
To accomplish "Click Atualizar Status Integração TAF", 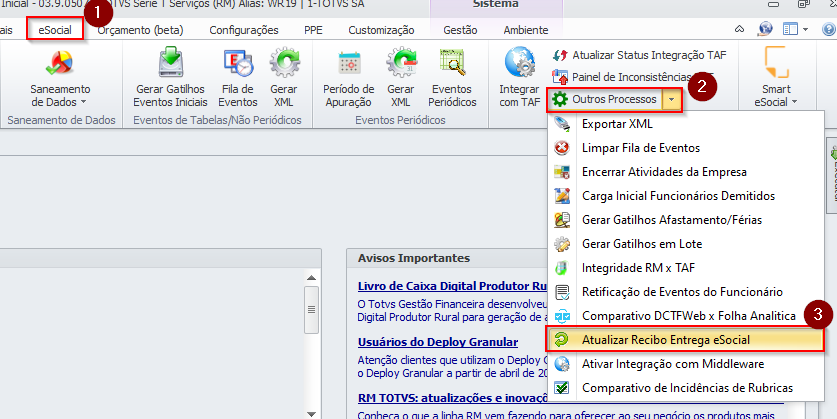I will pos(639,55).
